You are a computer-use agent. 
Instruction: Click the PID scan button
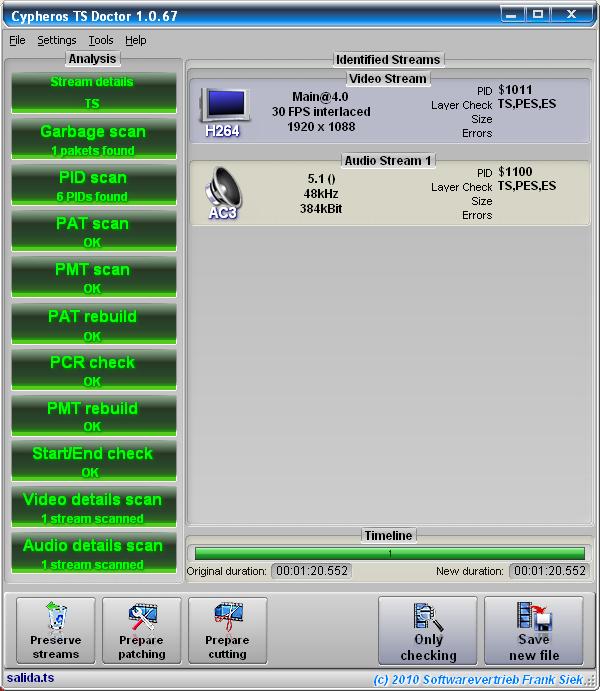[x=93, y=185]
